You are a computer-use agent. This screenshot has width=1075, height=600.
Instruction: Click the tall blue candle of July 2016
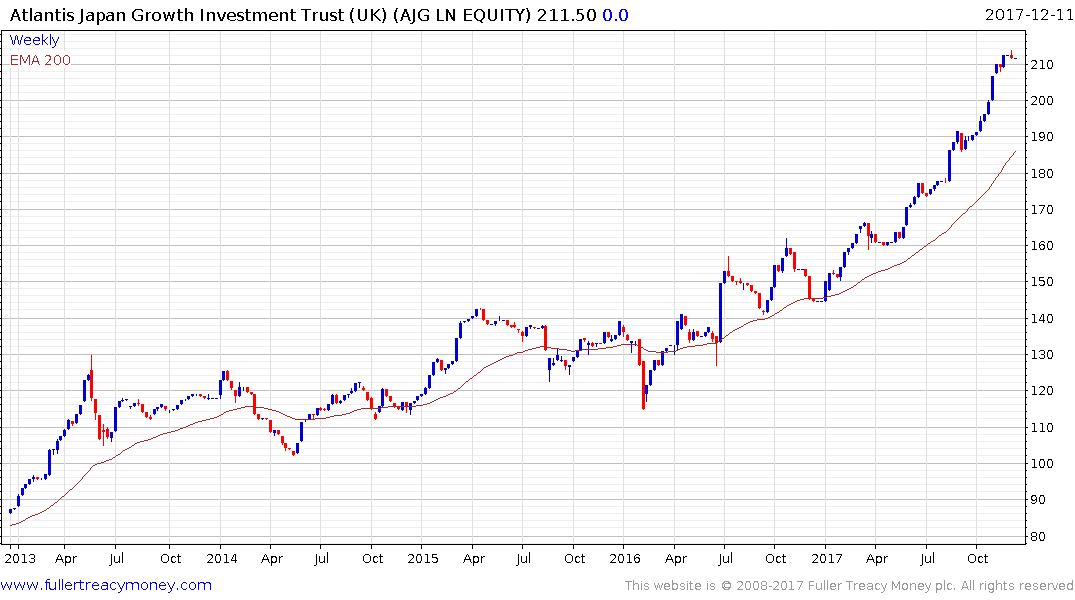coord(721,312)
